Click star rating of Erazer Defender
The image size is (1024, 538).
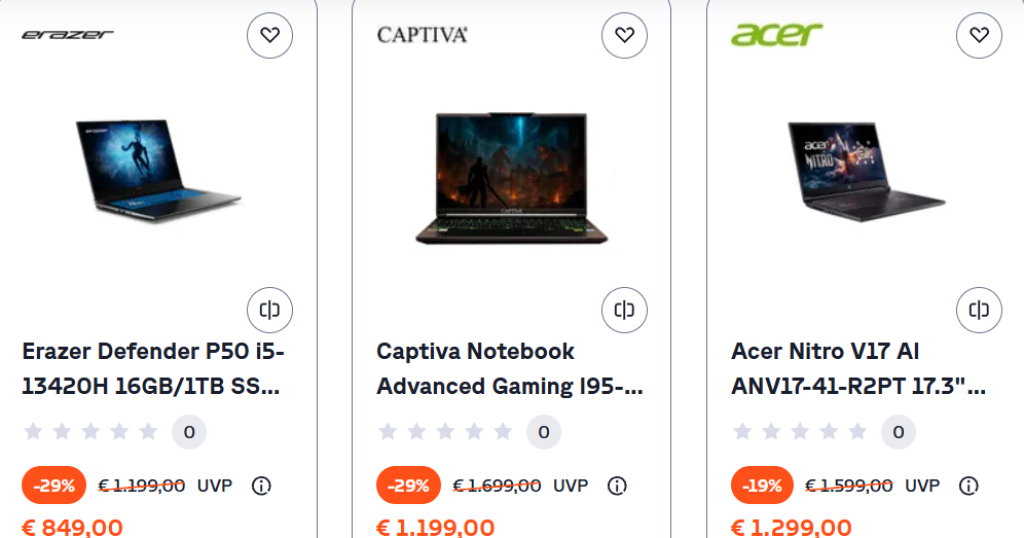91,432
